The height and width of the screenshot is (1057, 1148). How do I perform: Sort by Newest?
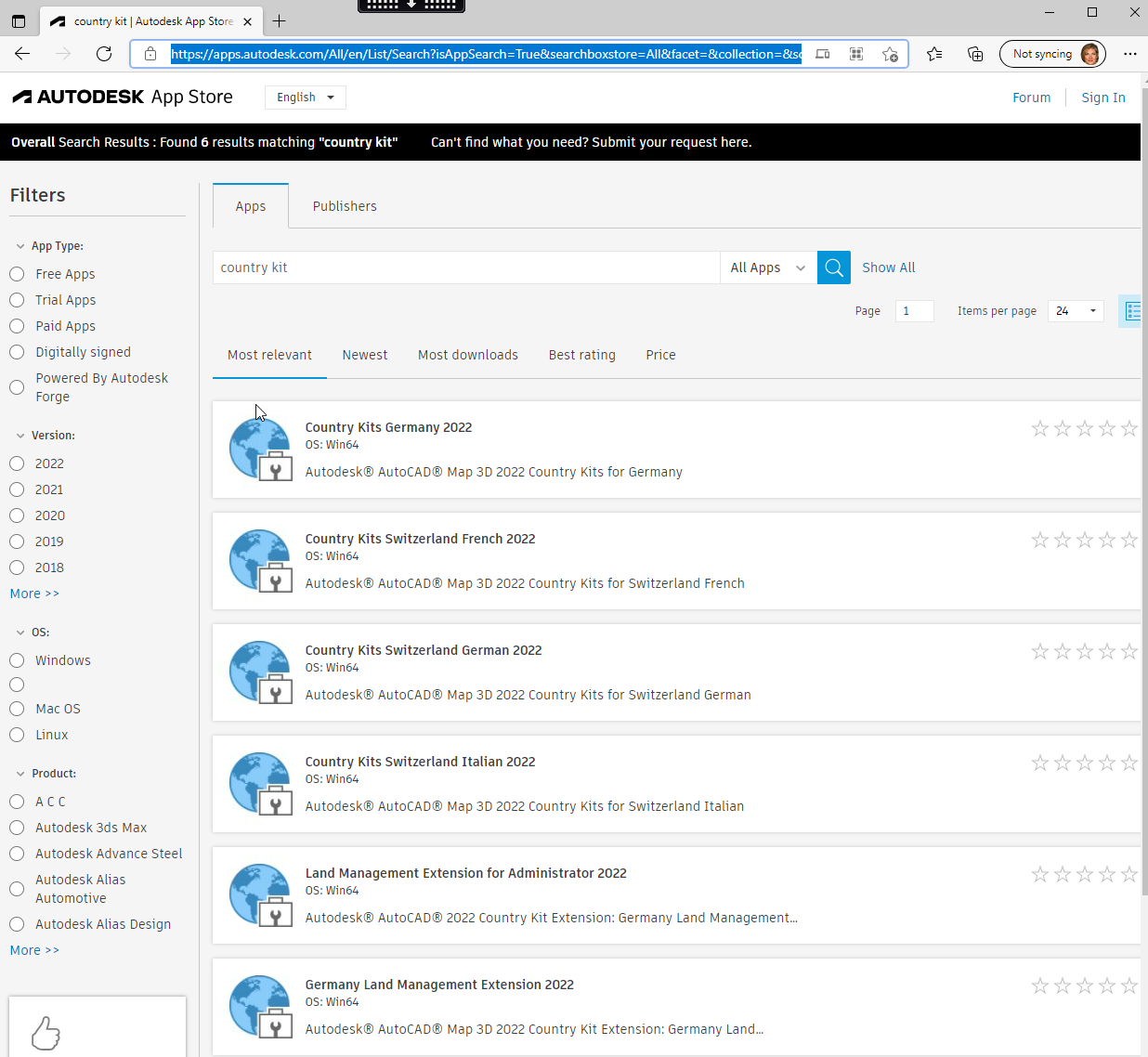365,355
